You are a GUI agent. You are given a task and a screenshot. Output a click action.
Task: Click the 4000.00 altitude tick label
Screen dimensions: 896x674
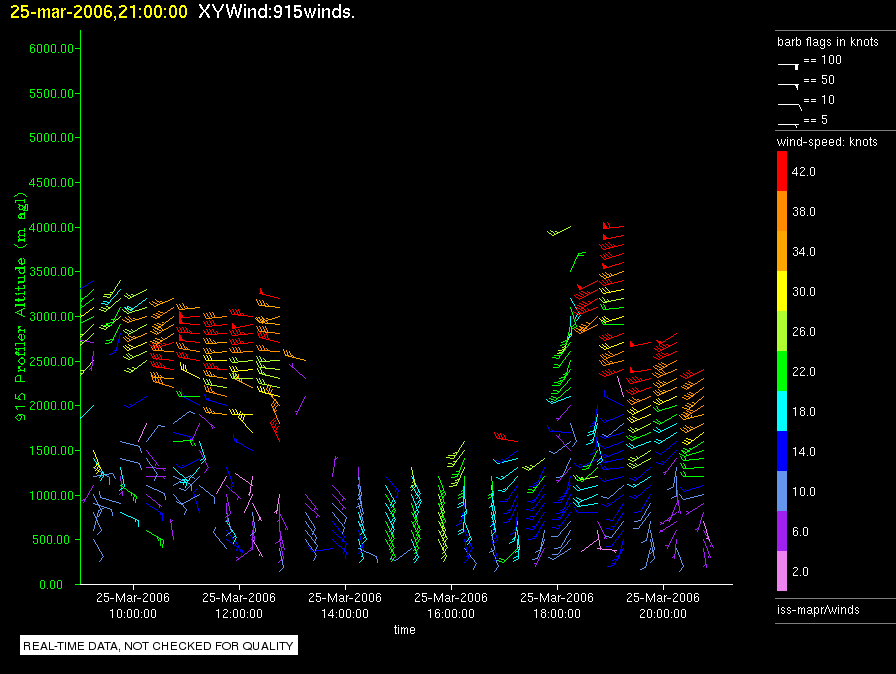point(51,227)
